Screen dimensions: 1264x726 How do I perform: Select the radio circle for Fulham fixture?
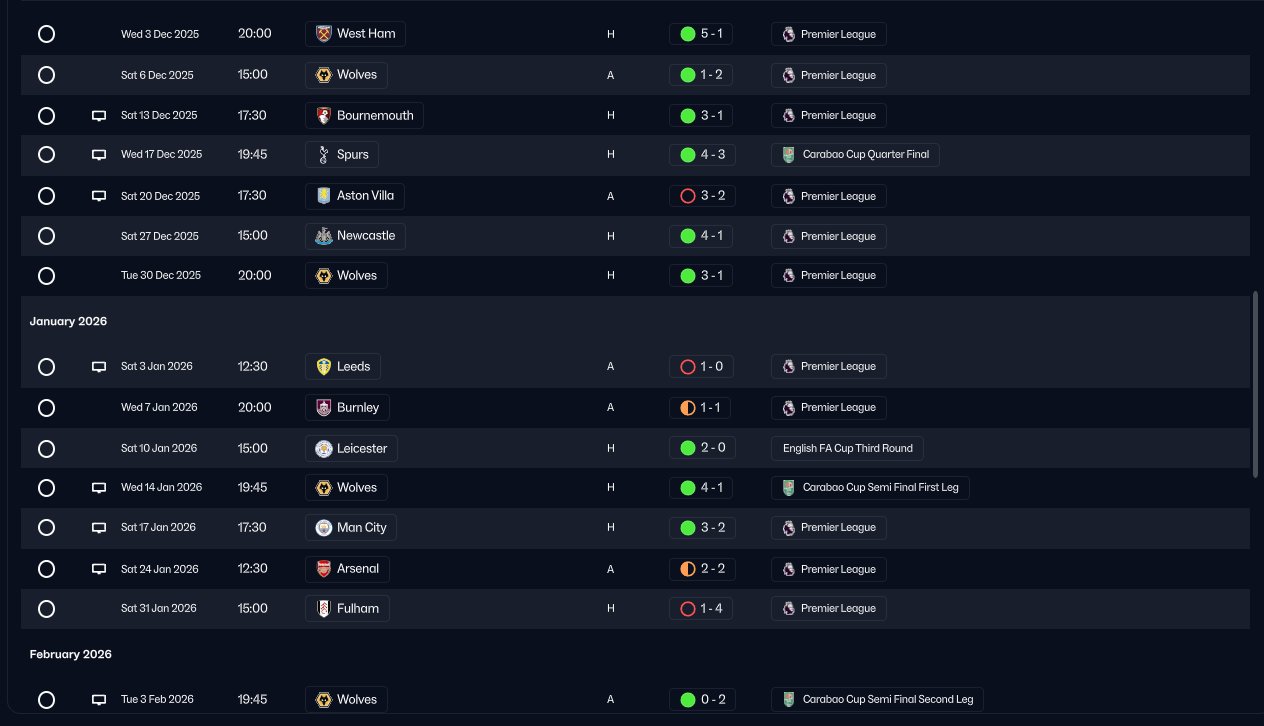pos(46,608)
